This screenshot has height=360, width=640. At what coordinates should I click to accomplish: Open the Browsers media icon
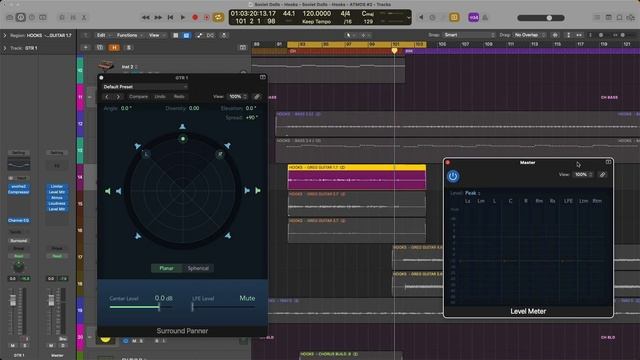click(631, 18)
